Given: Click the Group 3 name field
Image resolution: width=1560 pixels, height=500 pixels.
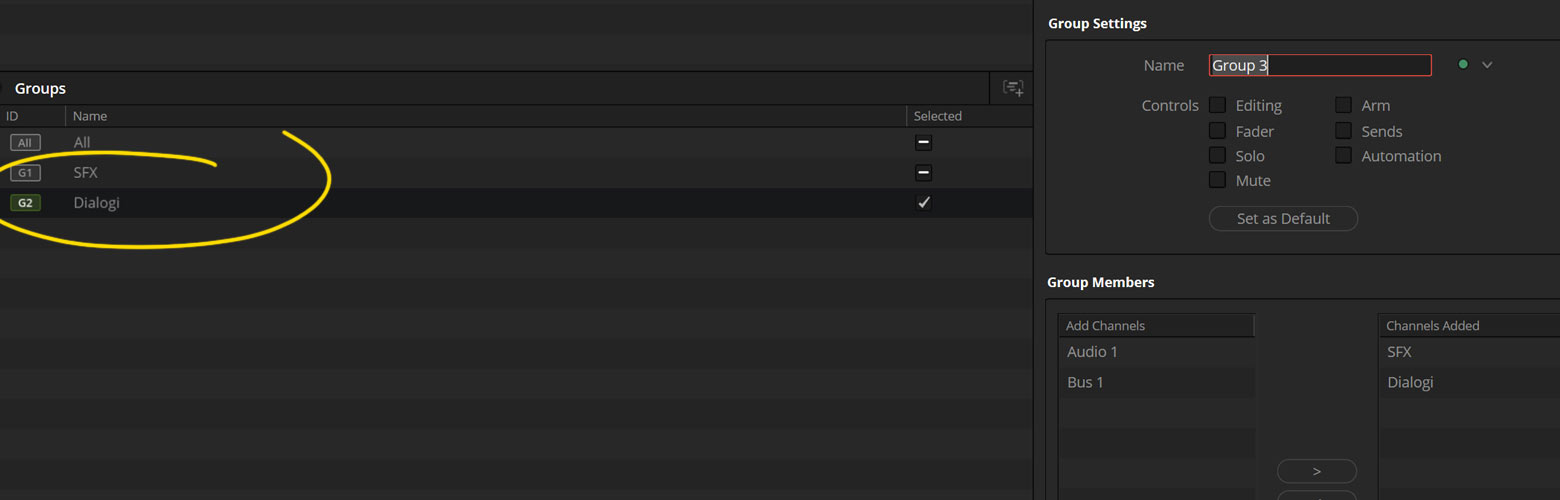Looking at the screenshot, I should coord(1320,65).
